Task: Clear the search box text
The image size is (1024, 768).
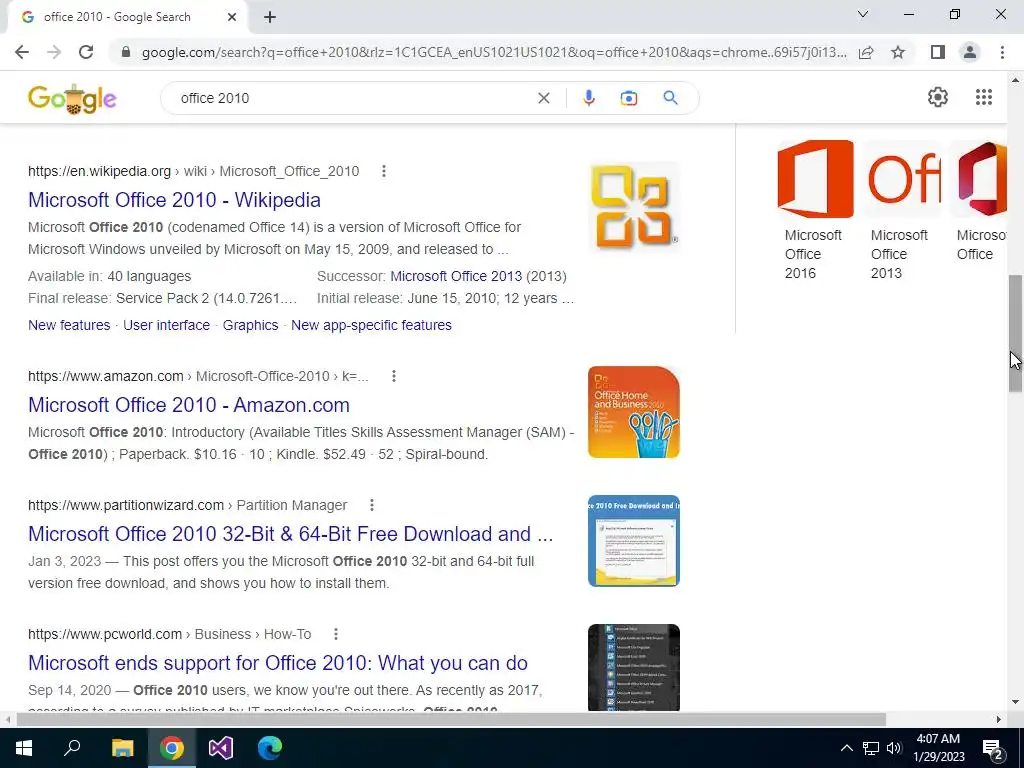Action: (543, 98)
